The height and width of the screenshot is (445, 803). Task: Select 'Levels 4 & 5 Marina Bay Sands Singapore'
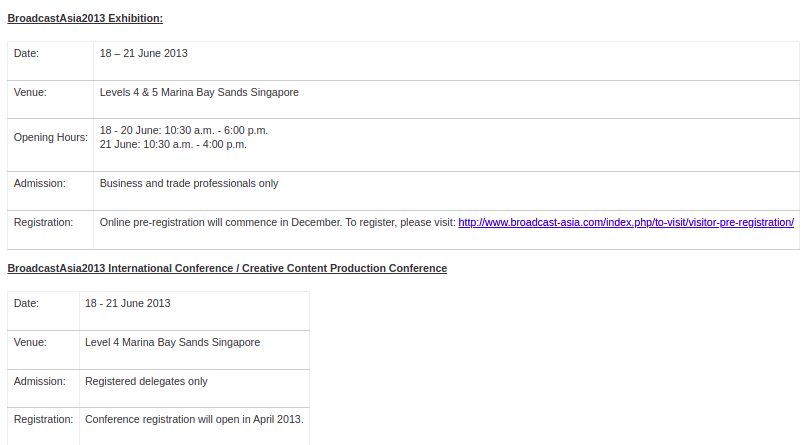199,92
